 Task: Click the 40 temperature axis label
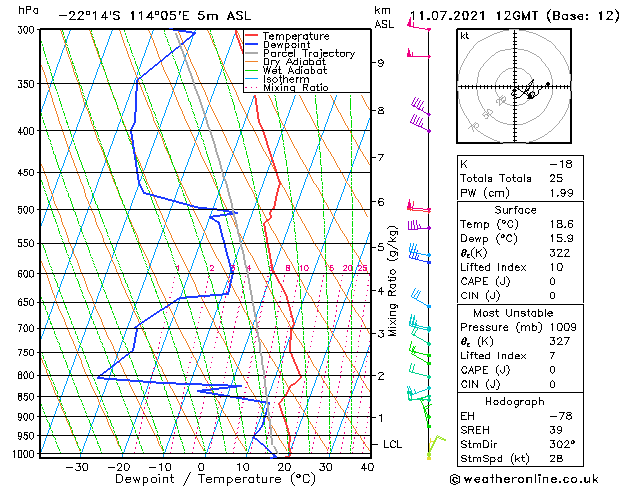[367, 468]
